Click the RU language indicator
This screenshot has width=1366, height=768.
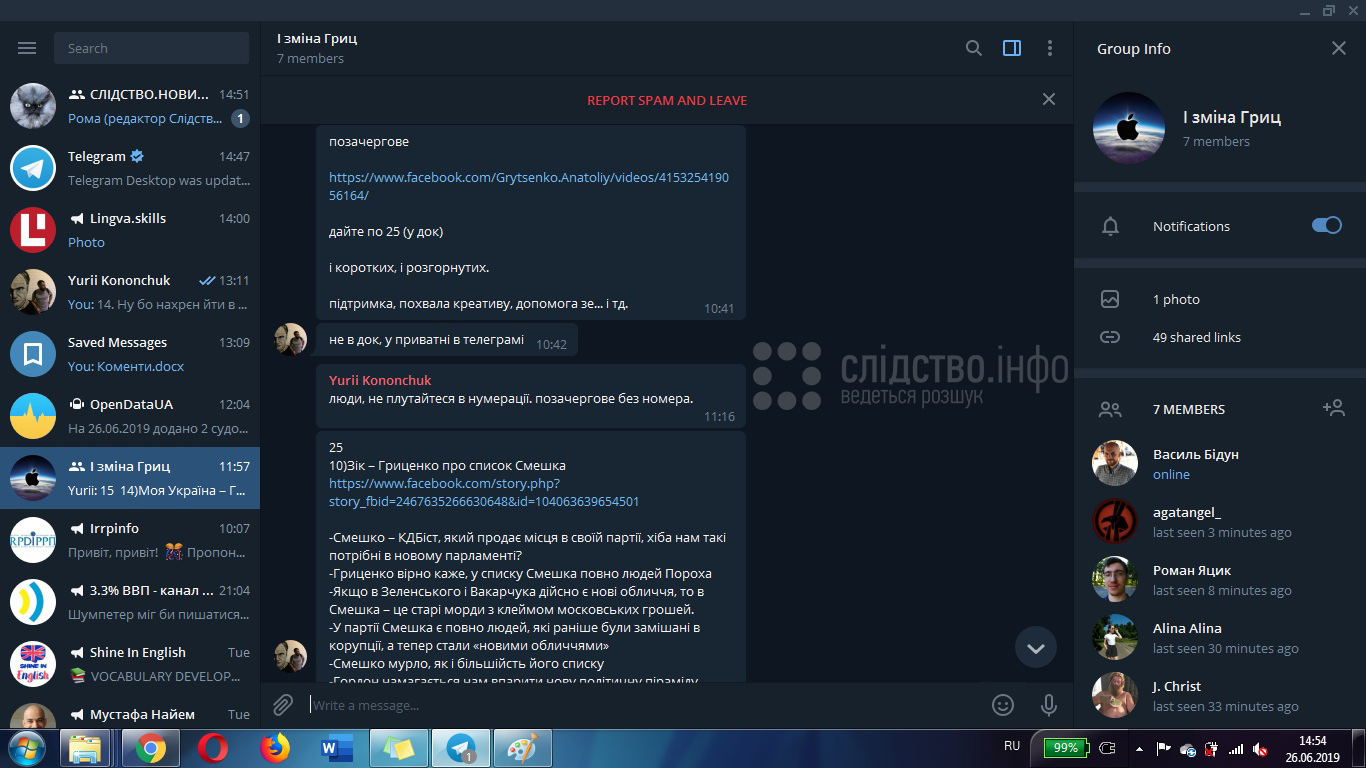1012,747
